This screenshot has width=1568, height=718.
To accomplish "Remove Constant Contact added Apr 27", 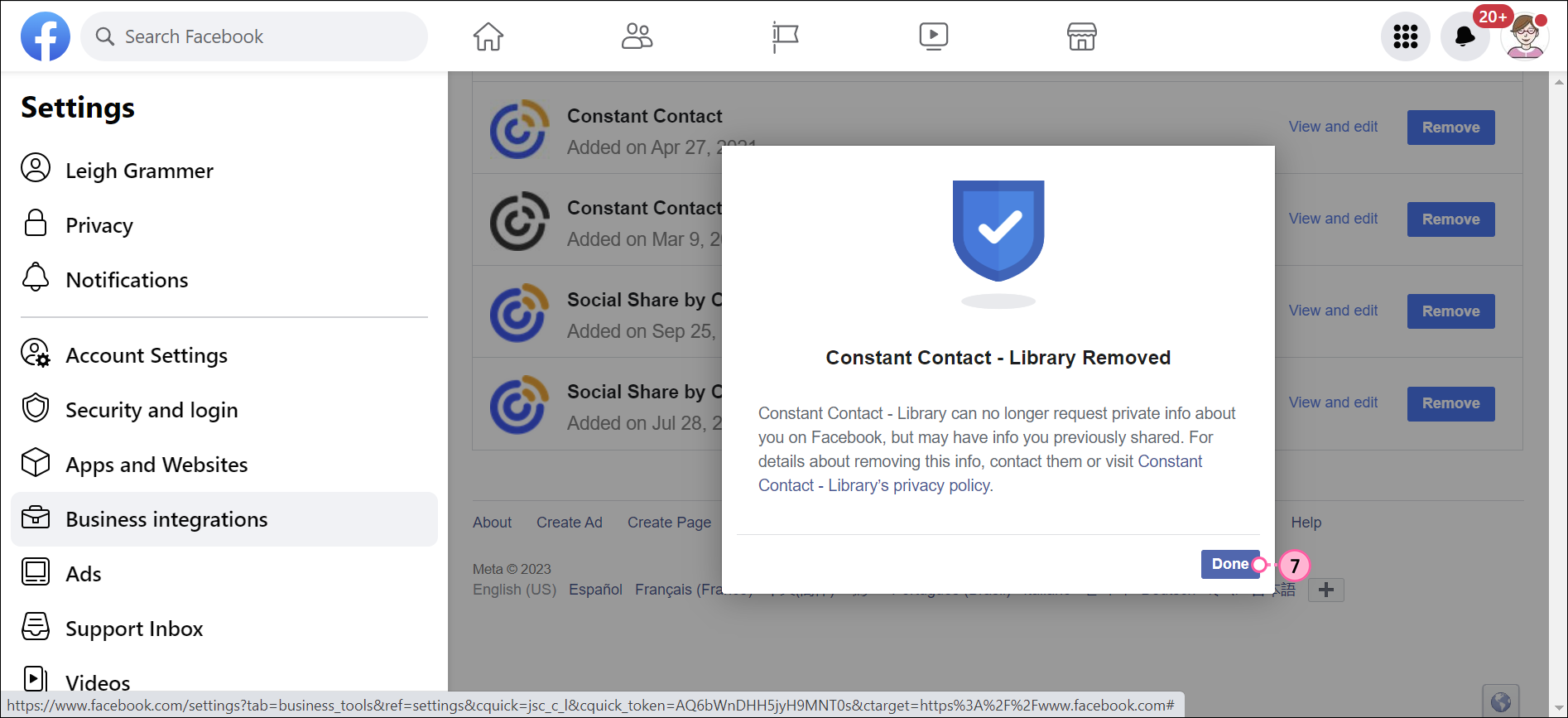I will (1450, 128).
